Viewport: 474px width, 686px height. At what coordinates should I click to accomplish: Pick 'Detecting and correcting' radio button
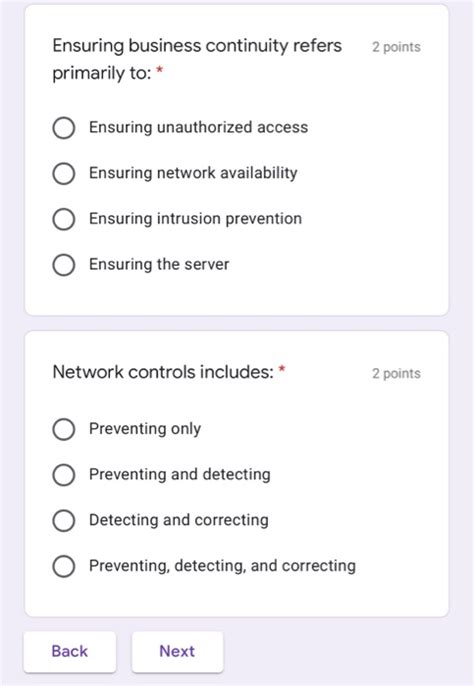[64, 520]
